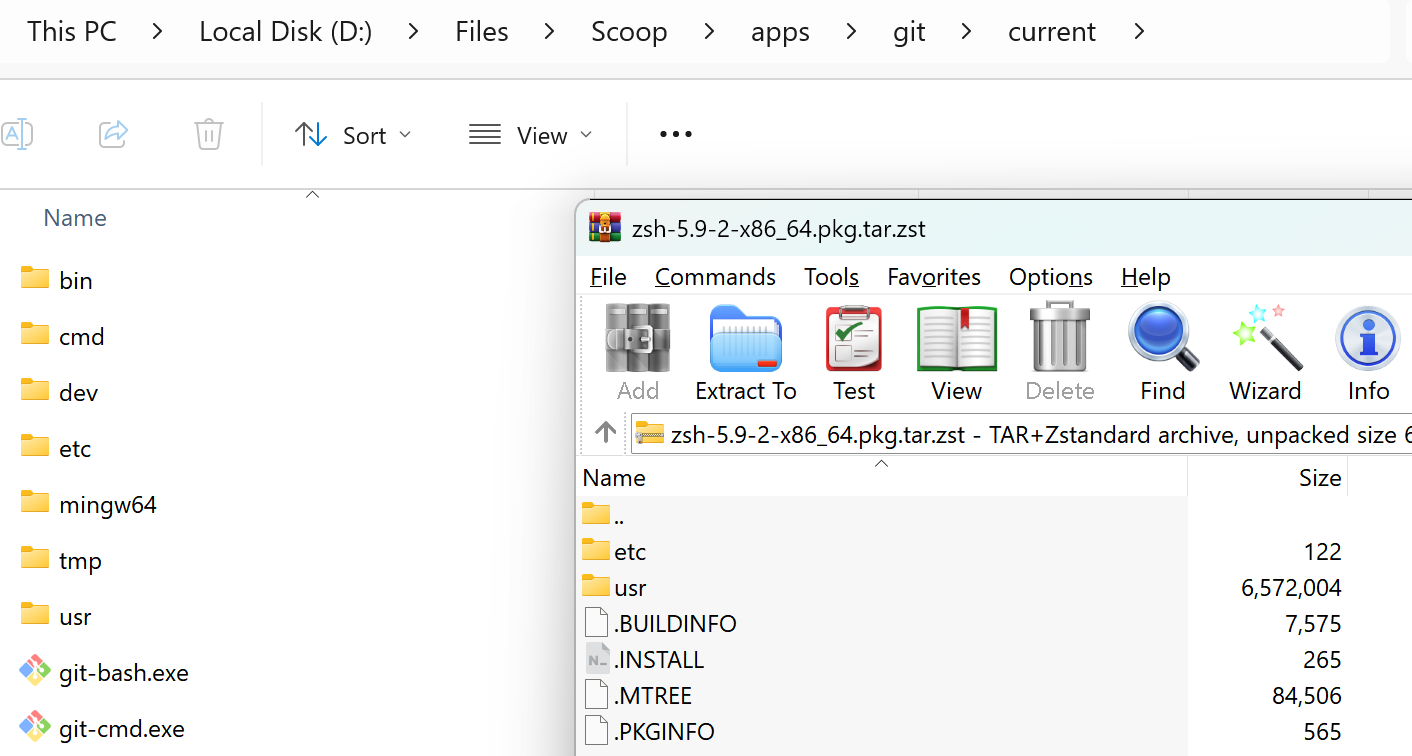The width and height of the screenshot is (1412, 756).
Task: Open WinRAR File menu
Action: coord(608,276)
